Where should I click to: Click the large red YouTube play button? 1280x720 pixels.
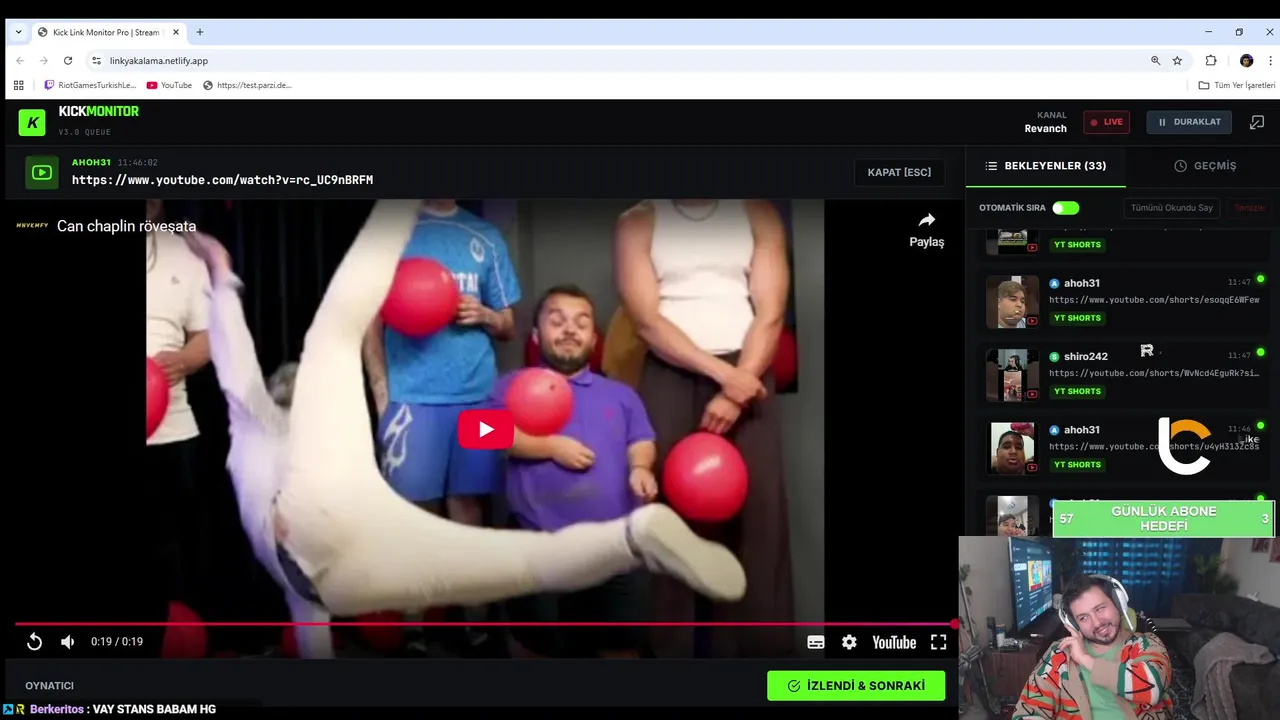point(486,429)
